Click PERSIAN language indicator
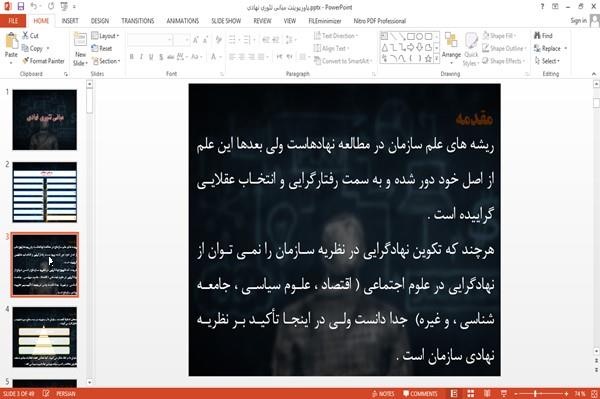The width and height of the screenshot is (600, 399). tap(66, 394)
